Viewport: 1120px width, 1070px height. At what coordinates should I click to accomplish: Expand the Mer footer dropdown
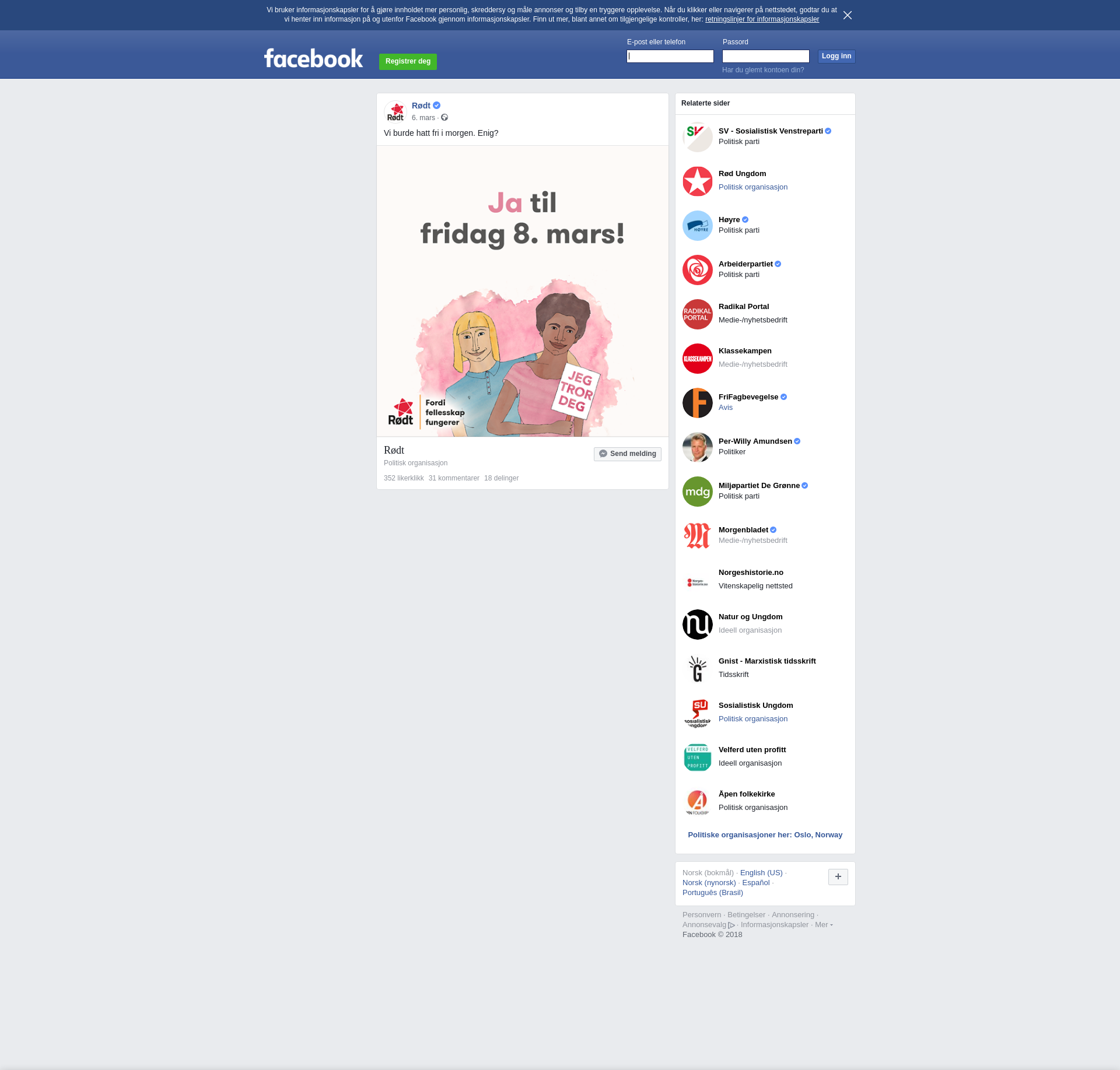(x=824, y=925)
